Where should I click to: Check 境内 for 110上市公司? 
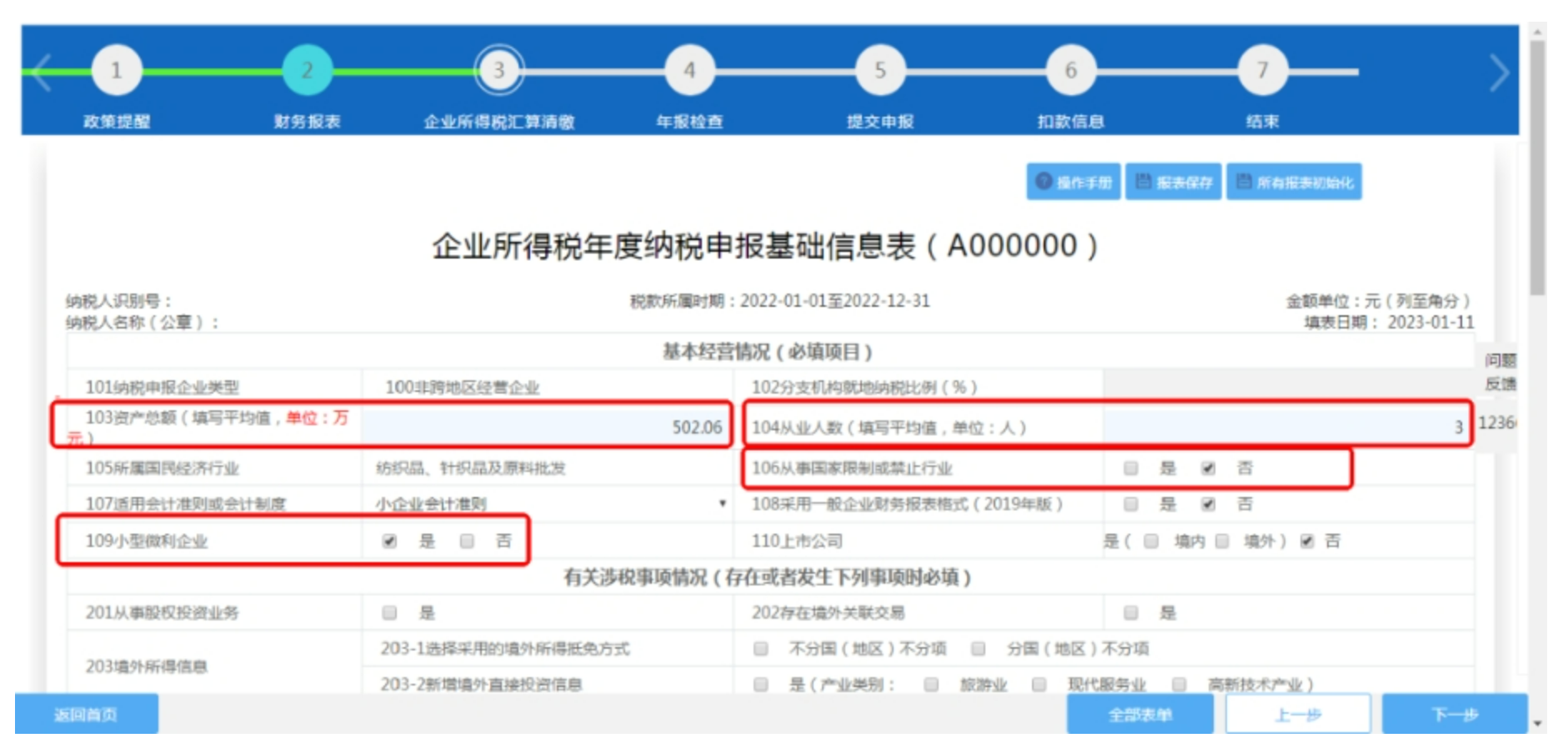[1150, 541]
